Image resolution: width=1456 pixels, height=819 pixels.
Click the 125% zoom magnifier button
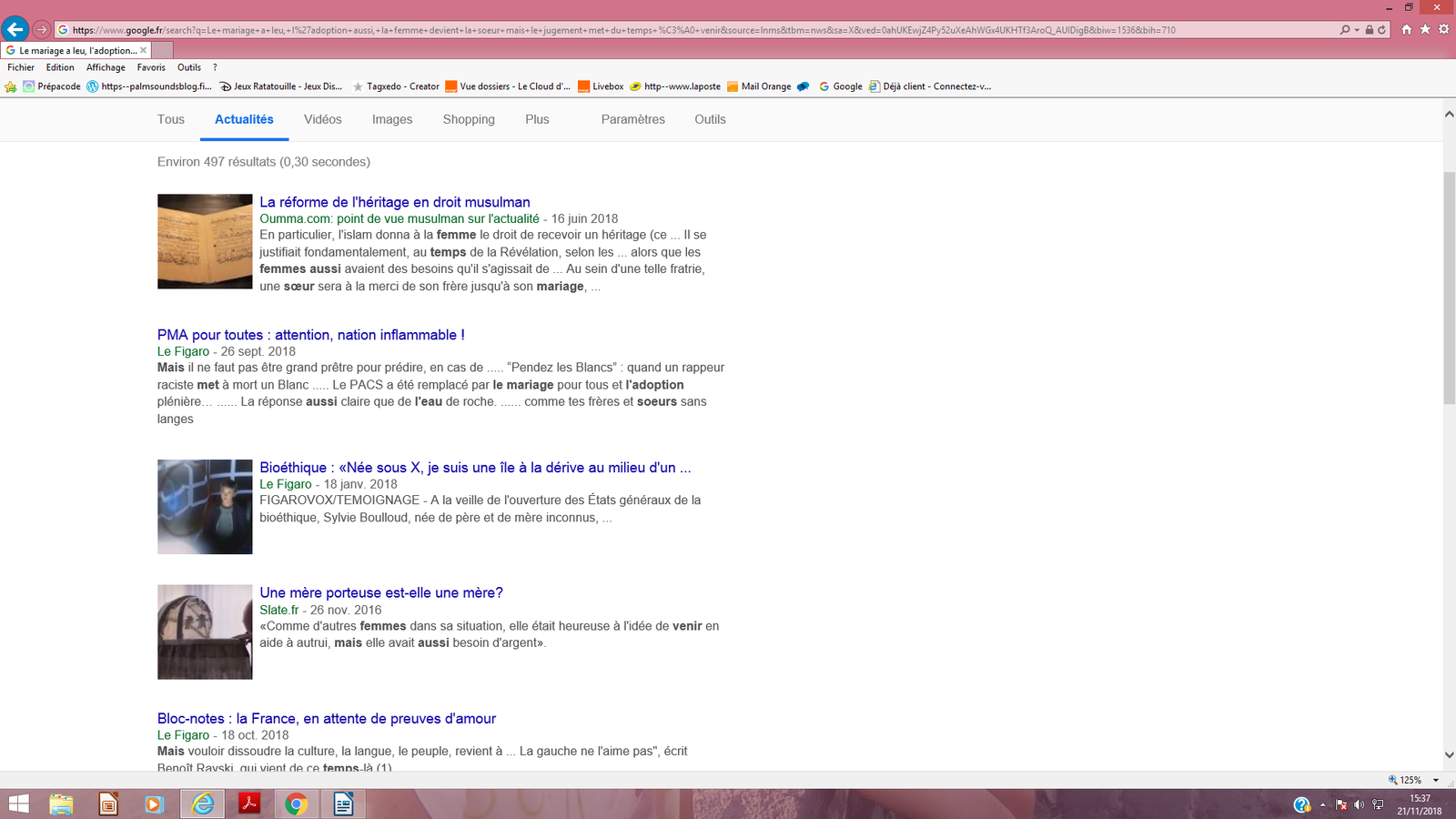tap(1405, 780)
